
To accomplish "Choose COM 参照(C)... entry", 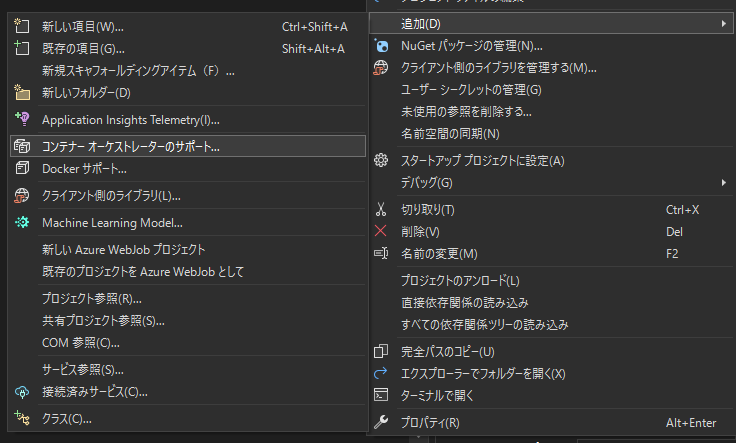I will point(188,343).
